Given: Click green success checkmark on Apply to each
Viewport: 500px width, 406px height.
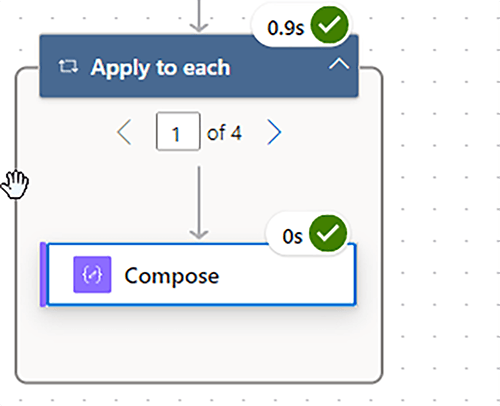Looking at the screenshot, I should [x=329, y=25].
